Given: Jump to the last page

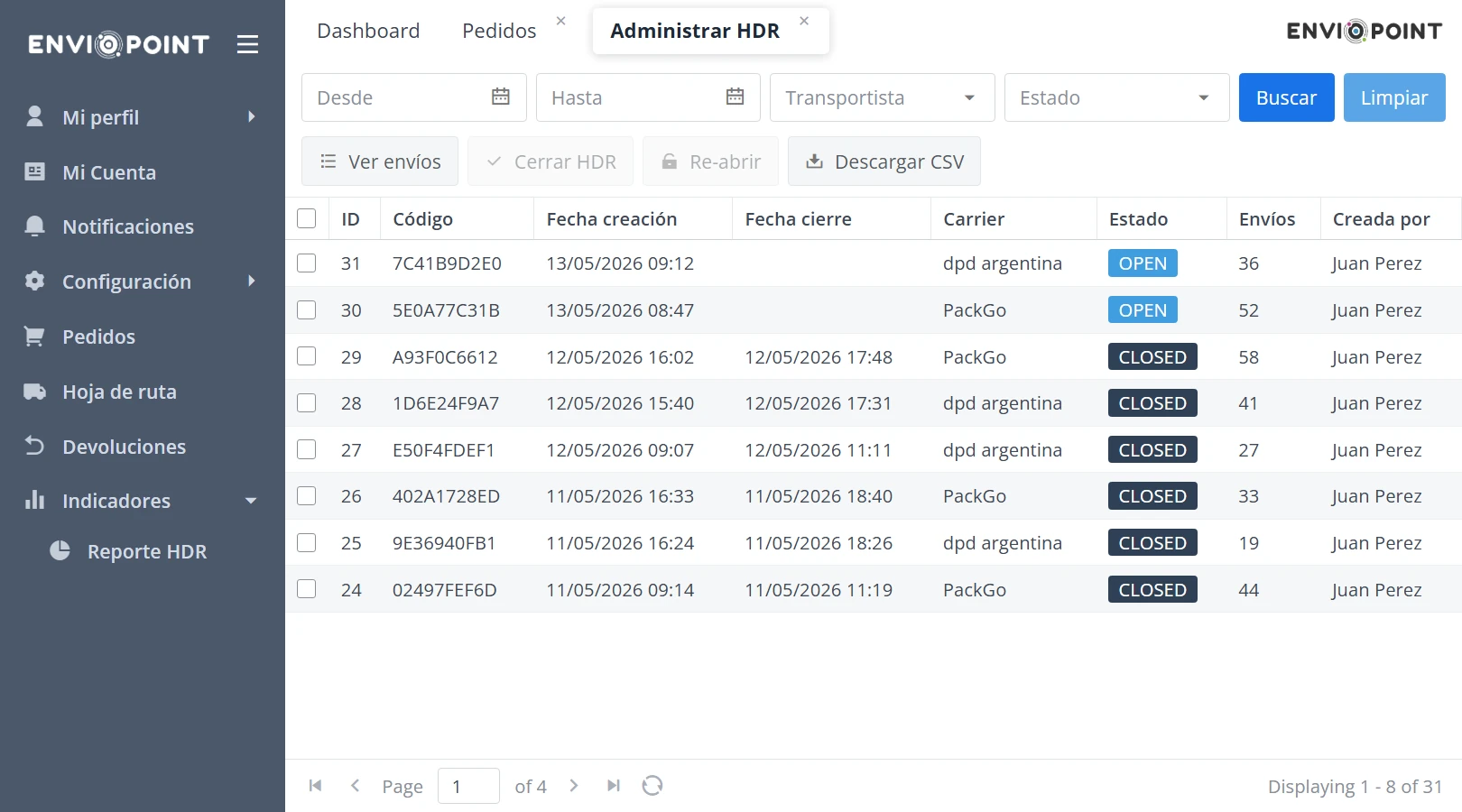Looking at the screenshot, I should pos(614,786).
